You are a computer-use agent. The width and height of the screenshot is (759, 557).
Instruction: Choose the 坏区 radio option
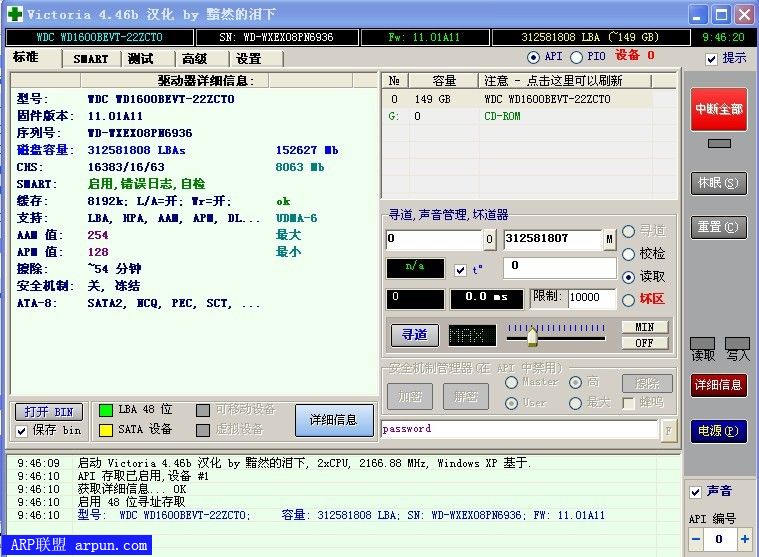click(628, 299)
